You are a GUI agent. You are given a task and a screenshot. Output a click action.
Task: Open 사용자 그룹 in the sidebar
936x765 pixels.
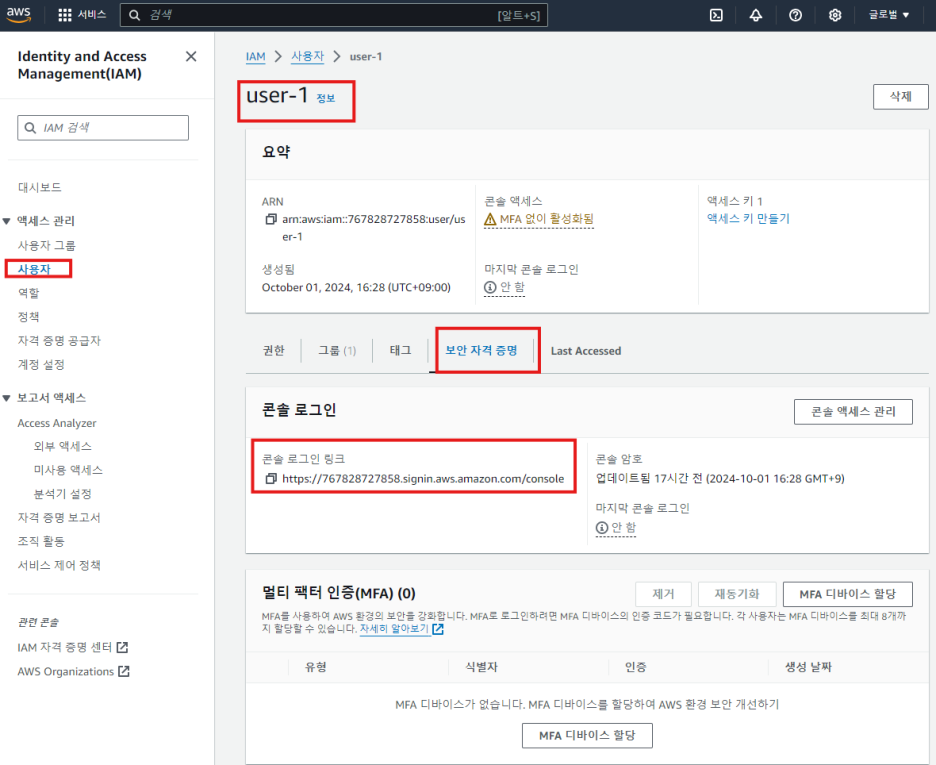(47, 245)
